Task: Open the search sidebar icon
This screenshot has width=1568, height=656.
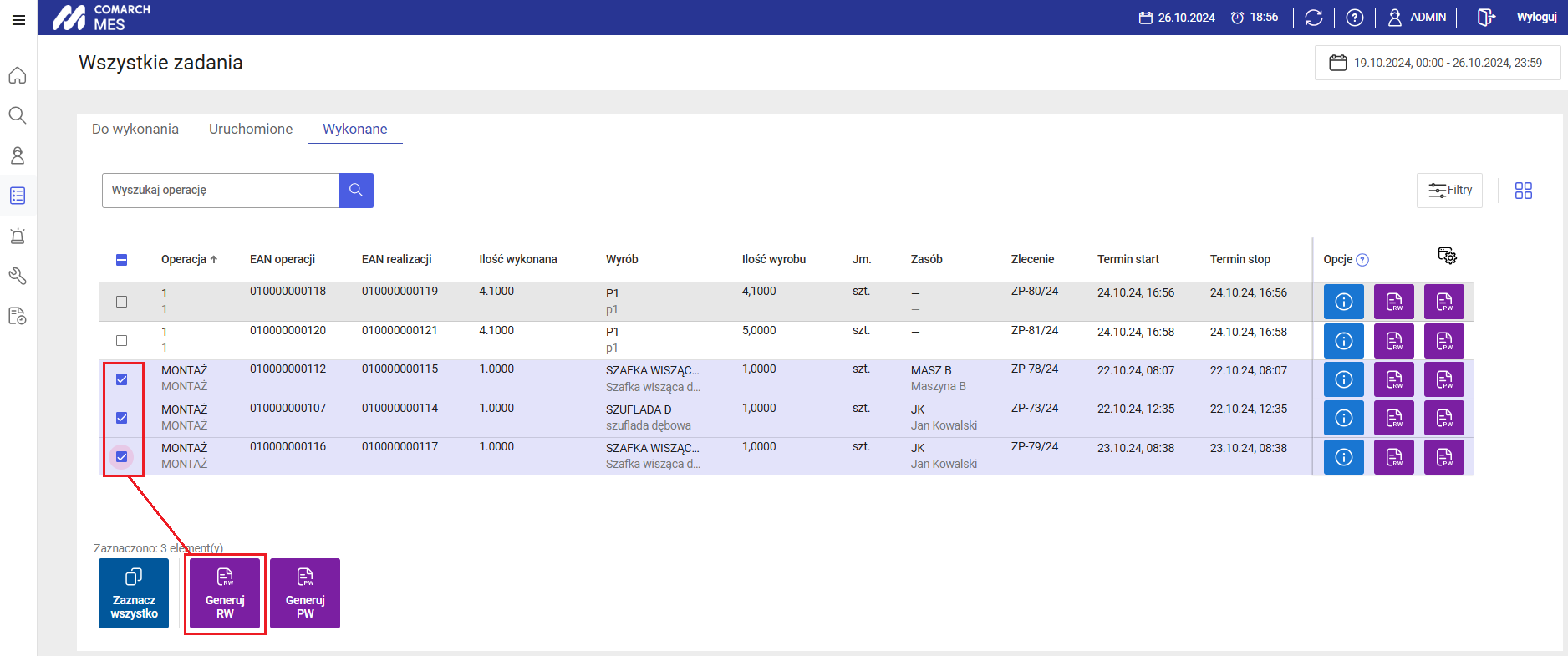Action: pos(18,115)
